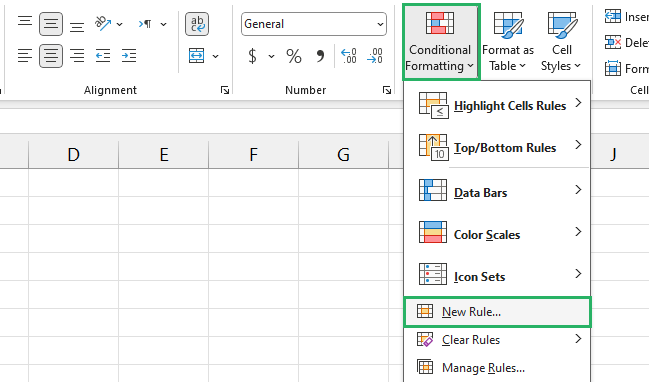Expand the accounting format dropdown arrow
This screenshot has height=382, width=649.
pyautogui.click(x=272, y=56)
